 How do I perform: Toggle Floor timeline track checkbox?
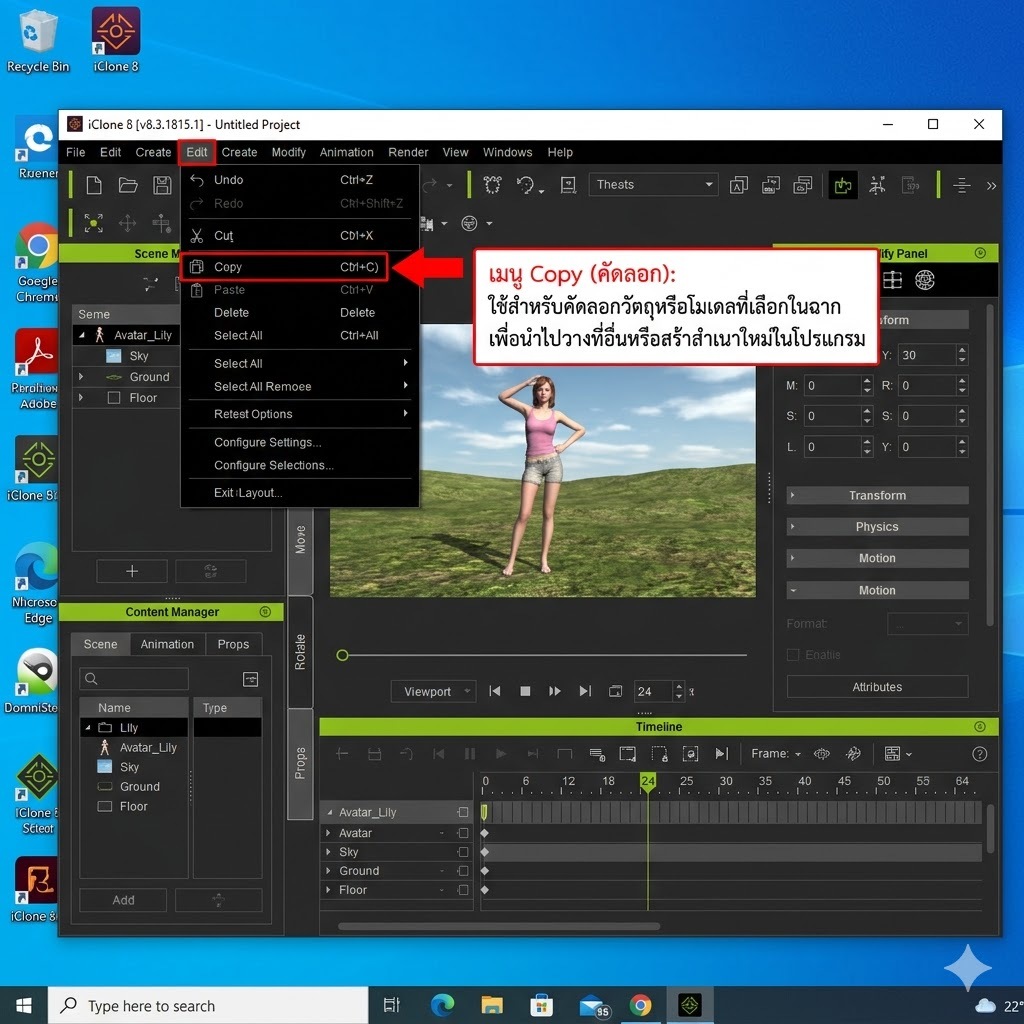click(x=463, y=890)
